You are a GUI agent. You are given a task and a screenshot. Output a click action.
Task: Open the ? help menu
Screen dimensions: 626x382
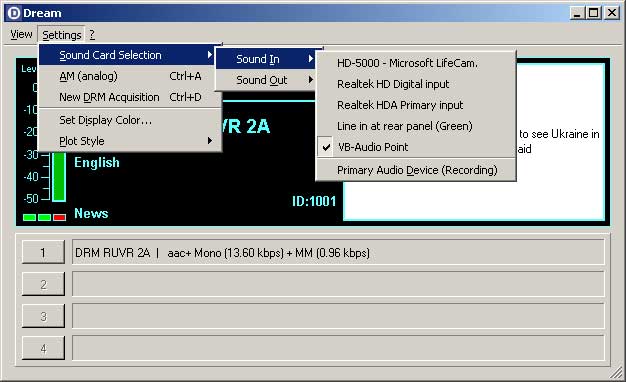[92, 35]
